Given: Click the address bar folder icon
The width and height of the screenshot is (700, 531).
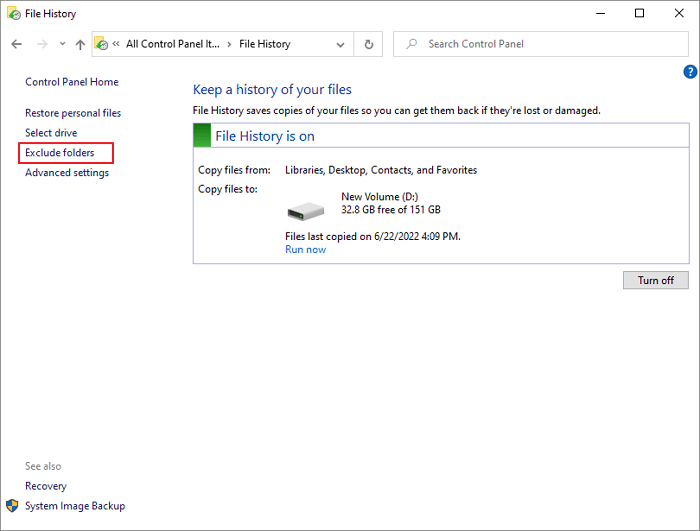Looking at the screenshot, I should tap(101, 44).
